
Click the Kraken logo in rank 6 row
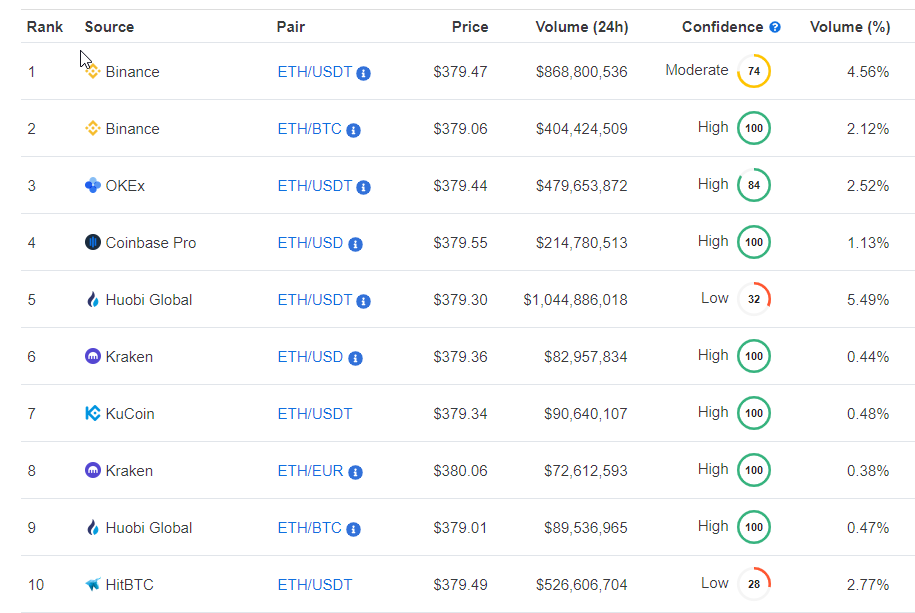93,356
